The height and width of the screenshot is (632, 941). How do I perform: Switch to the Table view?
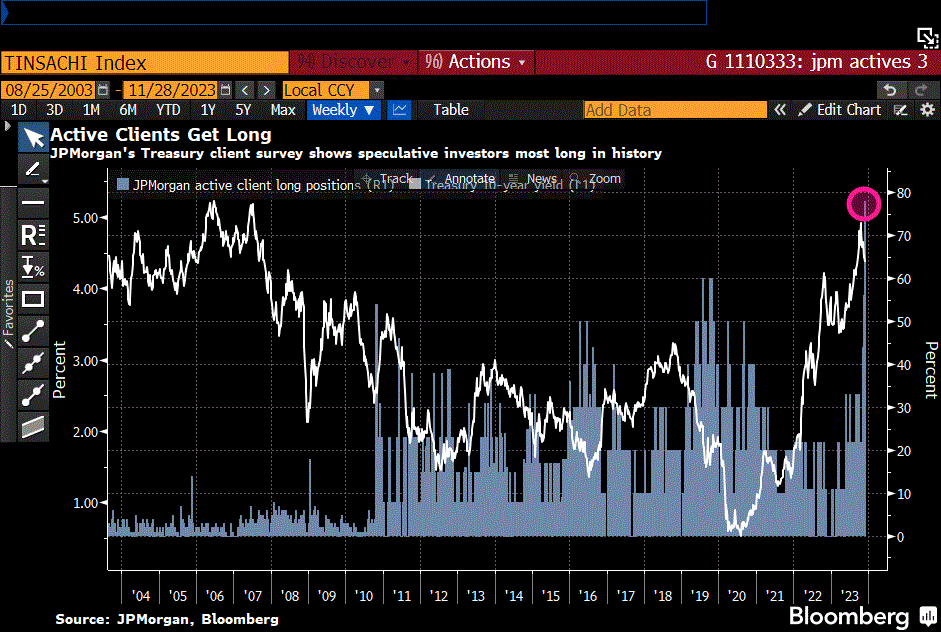click(451, 110)
